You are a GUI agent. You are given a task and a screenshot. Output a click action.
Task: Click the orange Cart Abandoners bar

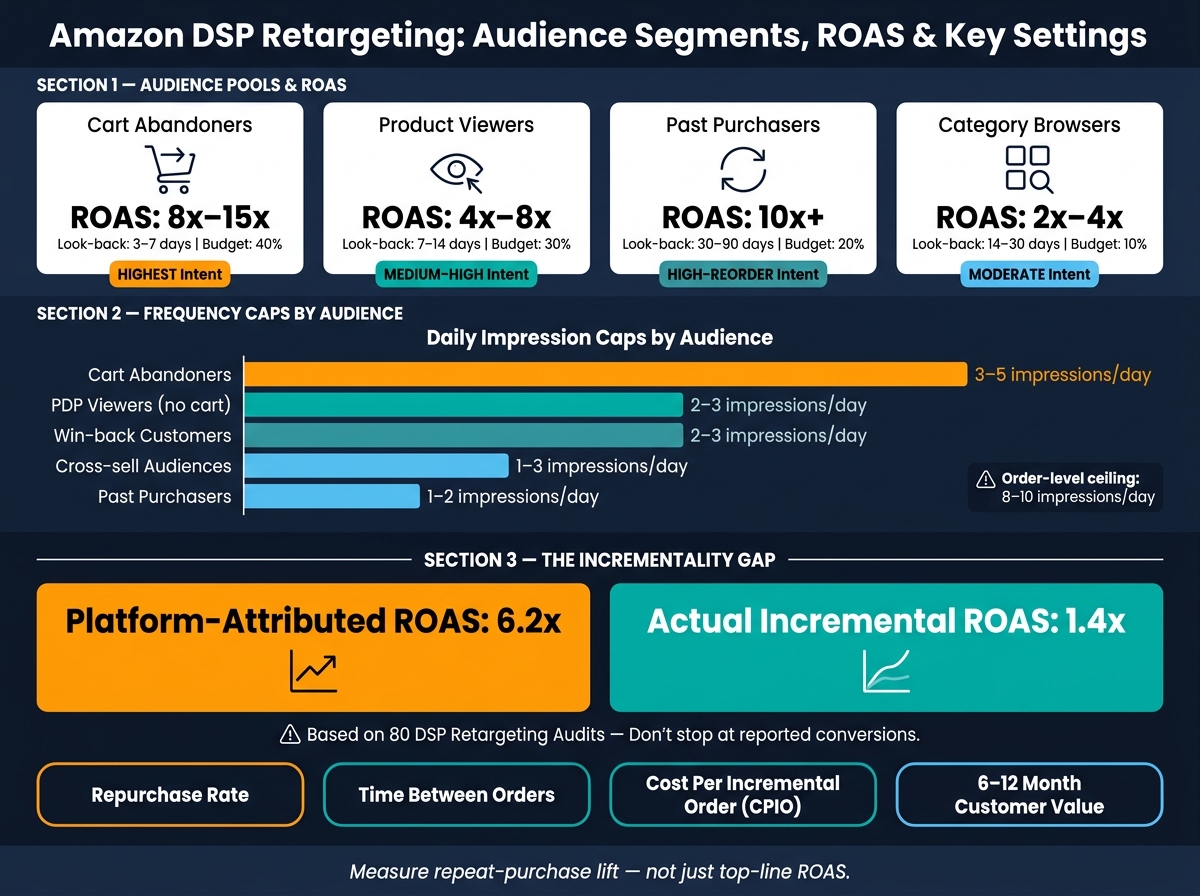(606, 374)
